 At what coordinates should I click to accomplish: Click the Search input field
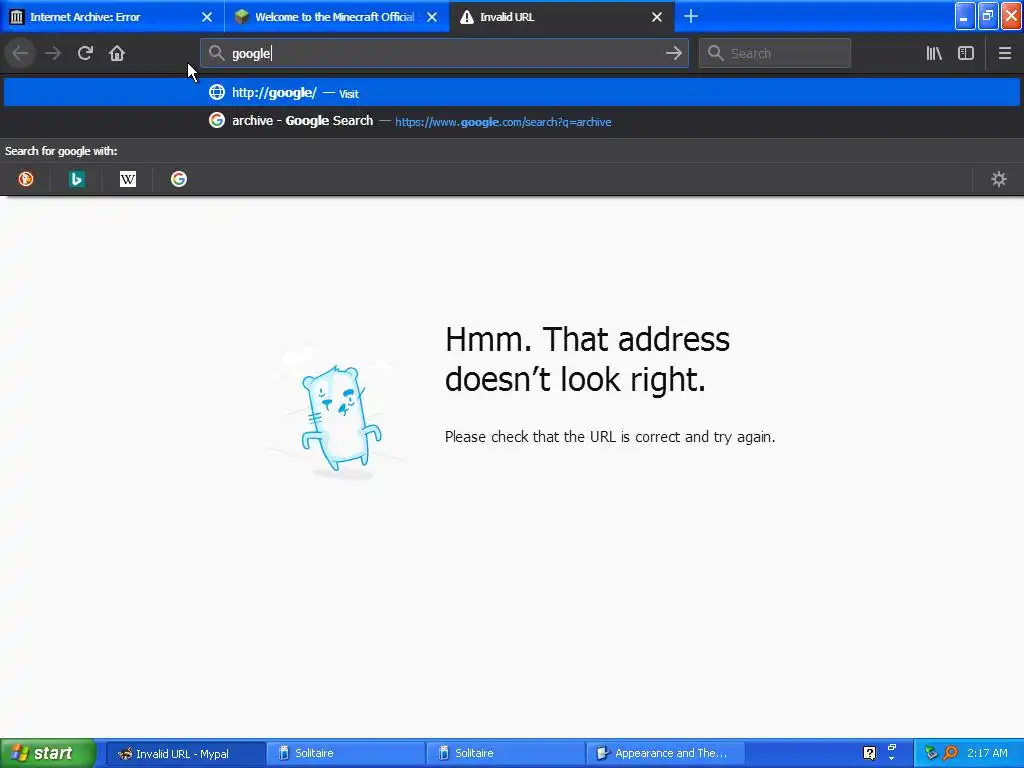[775, 54]
